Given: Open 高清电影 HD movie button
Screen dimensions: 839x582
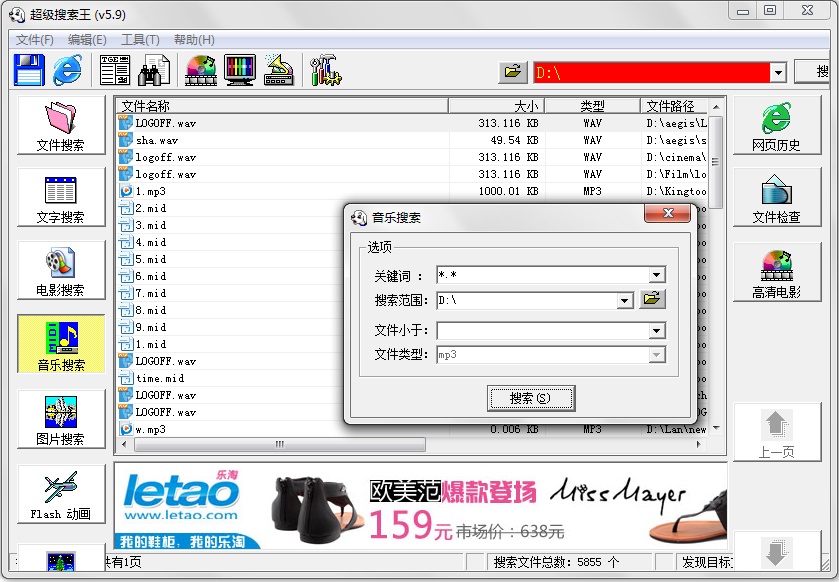Looking at the screenshot, I should 776,273.
